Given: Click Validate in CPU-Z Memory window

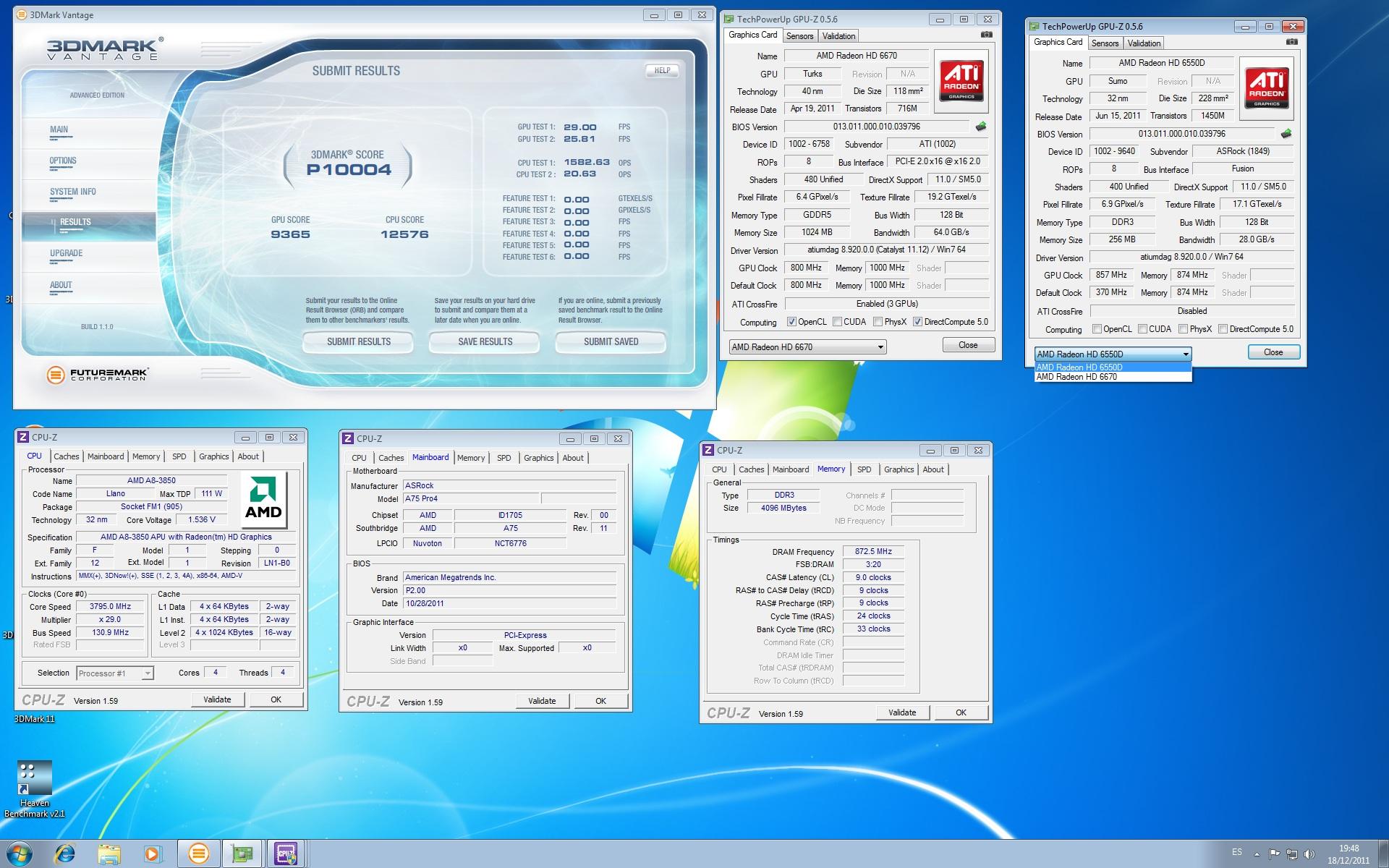Looking at the screenshot, I should (901, 712).
